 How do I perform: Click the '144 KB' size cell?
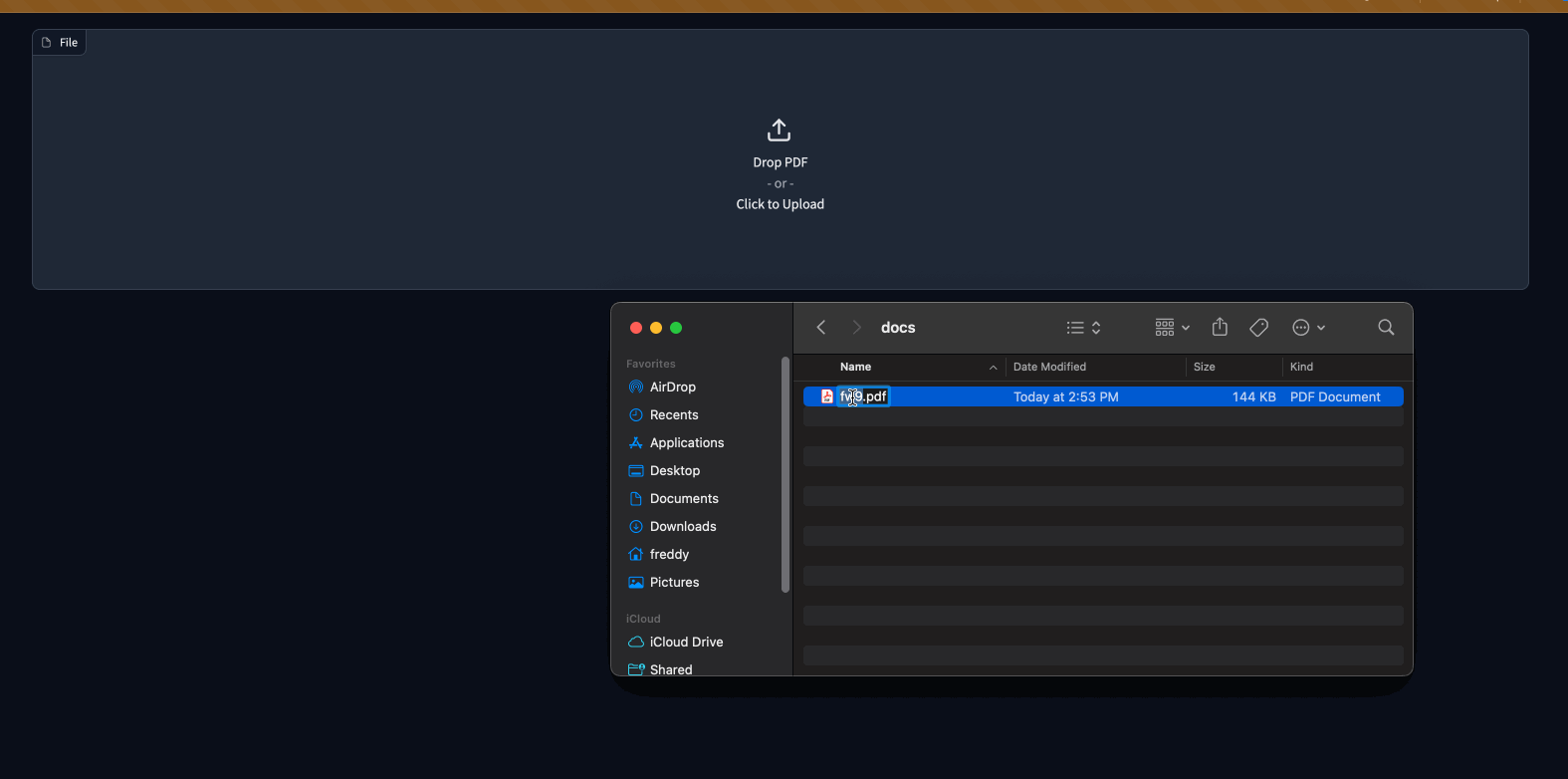click(x=1254, y=397)
